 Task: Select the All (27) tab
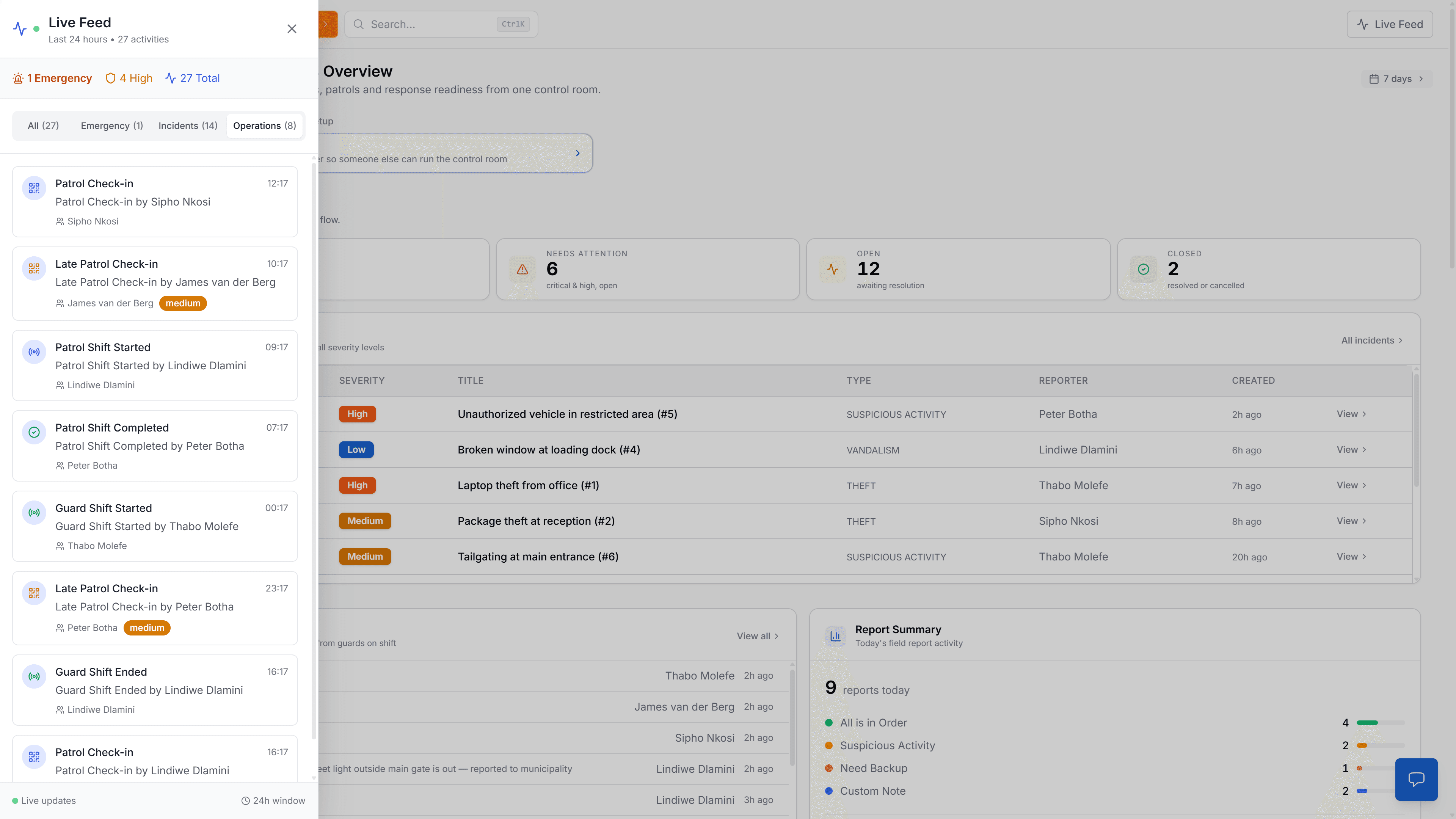pyautogui.click(x=44, y=126)
